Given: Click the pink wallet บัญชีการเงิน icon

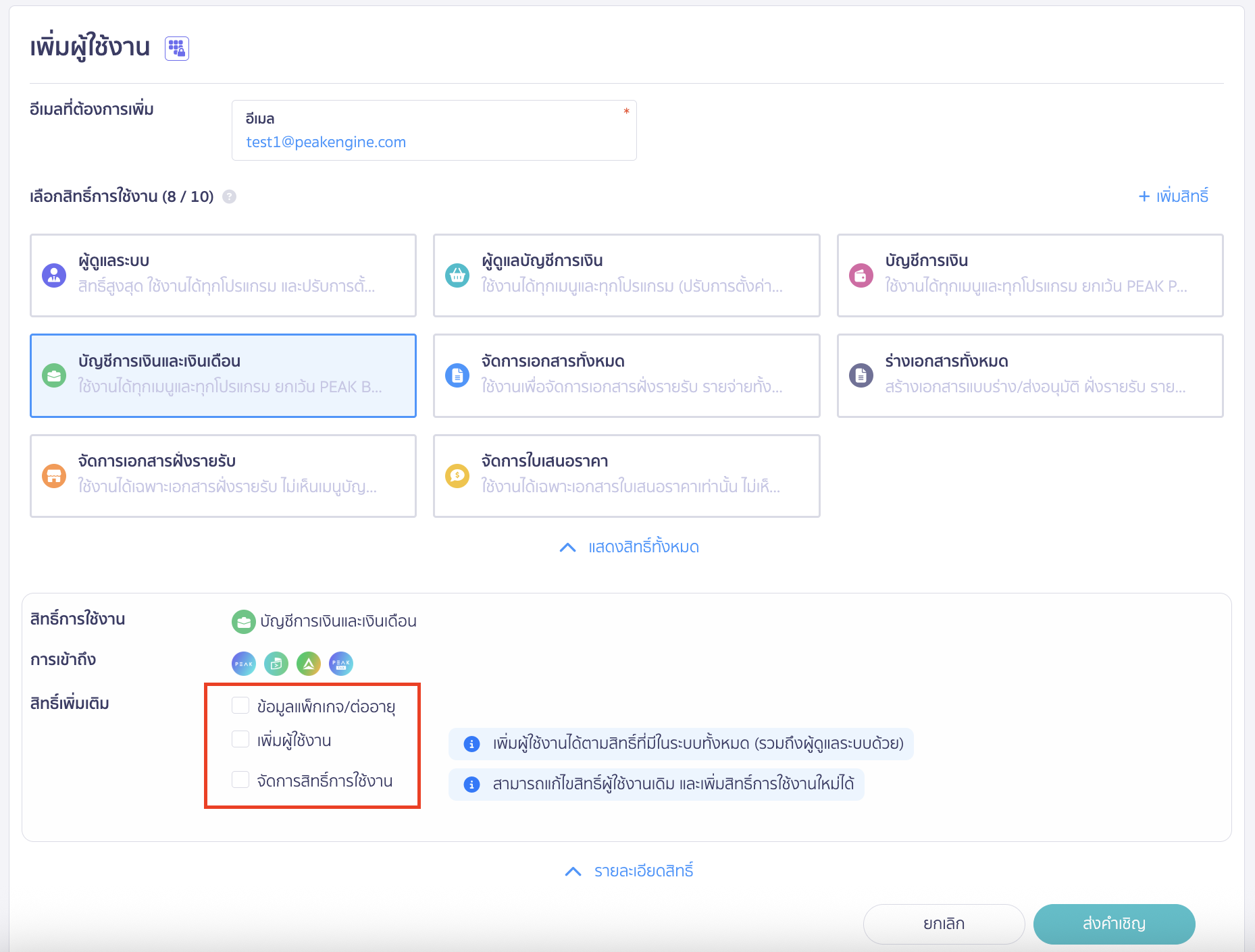Looking at the screenshot, I should pyautogui.click(x=861, y=275).
